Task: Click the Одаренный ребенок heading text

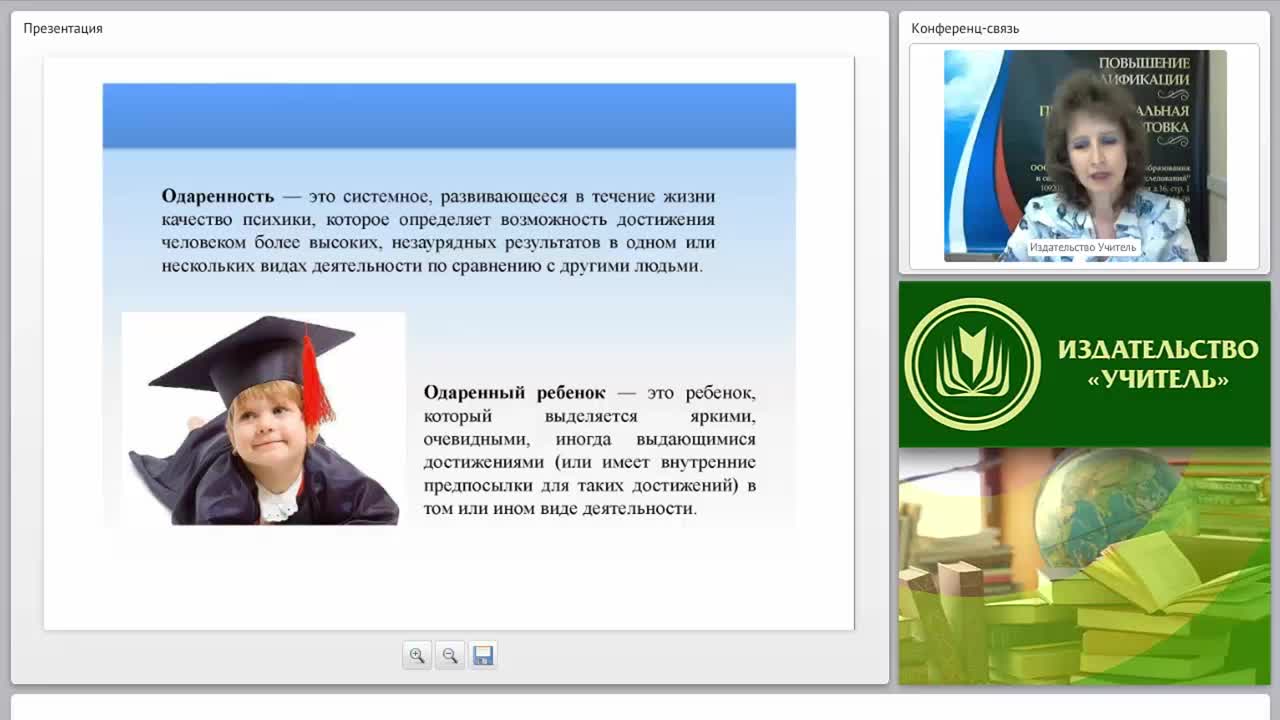Action: (x=514, y=393)
